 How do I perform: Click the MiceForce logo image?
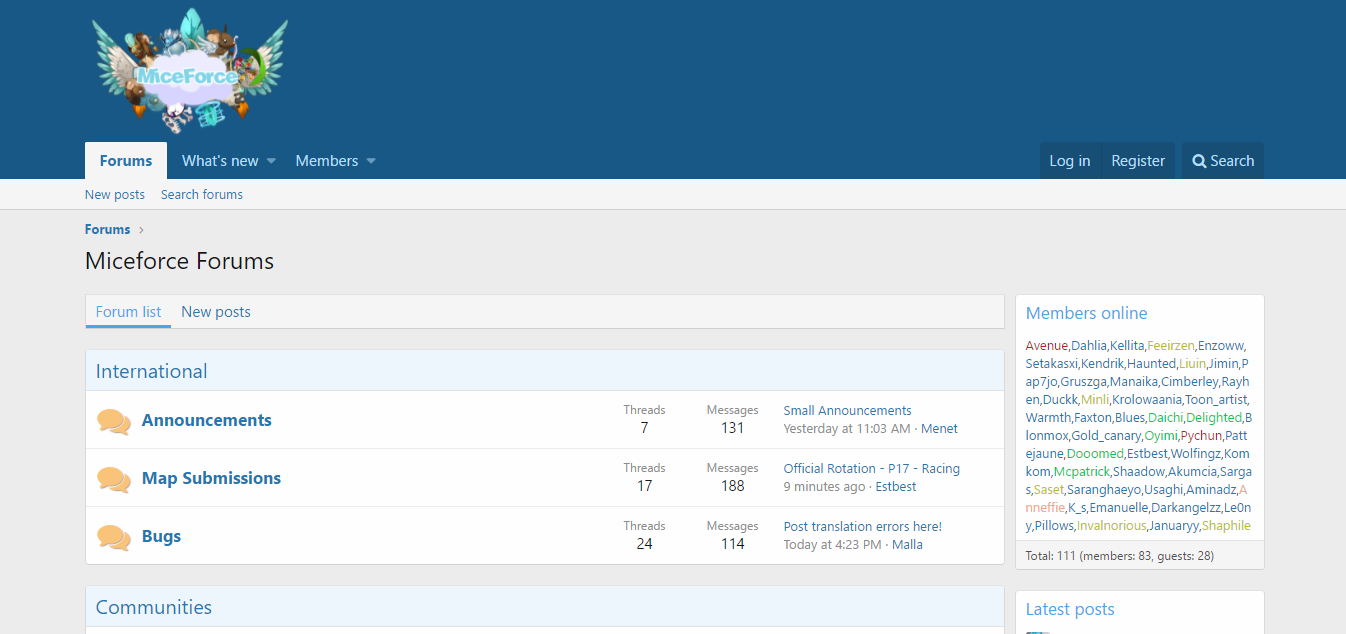[x=189, y=71]
